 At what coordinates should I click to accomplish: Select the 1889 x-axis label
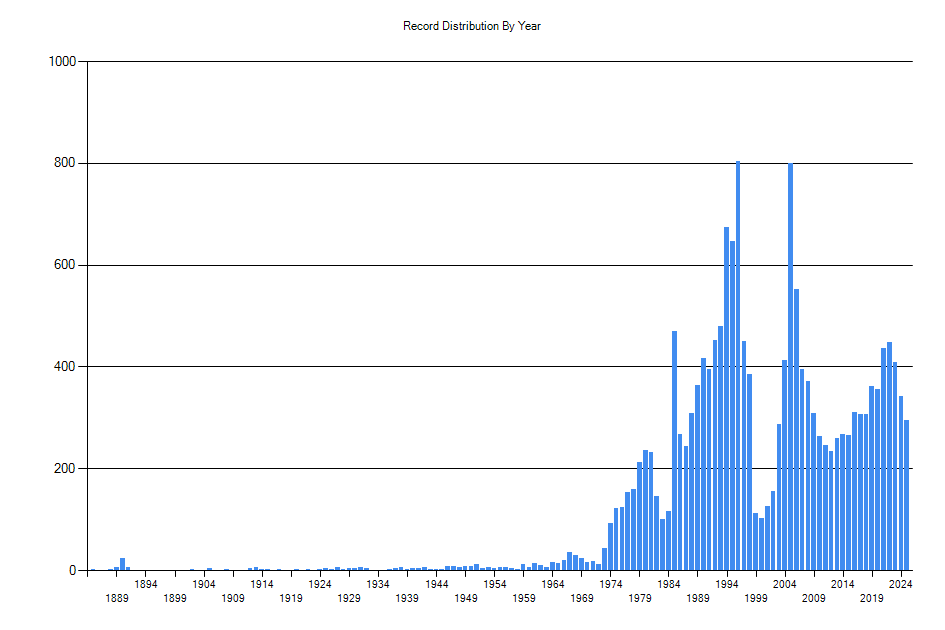pyautogui.click(x=117, y=599)
